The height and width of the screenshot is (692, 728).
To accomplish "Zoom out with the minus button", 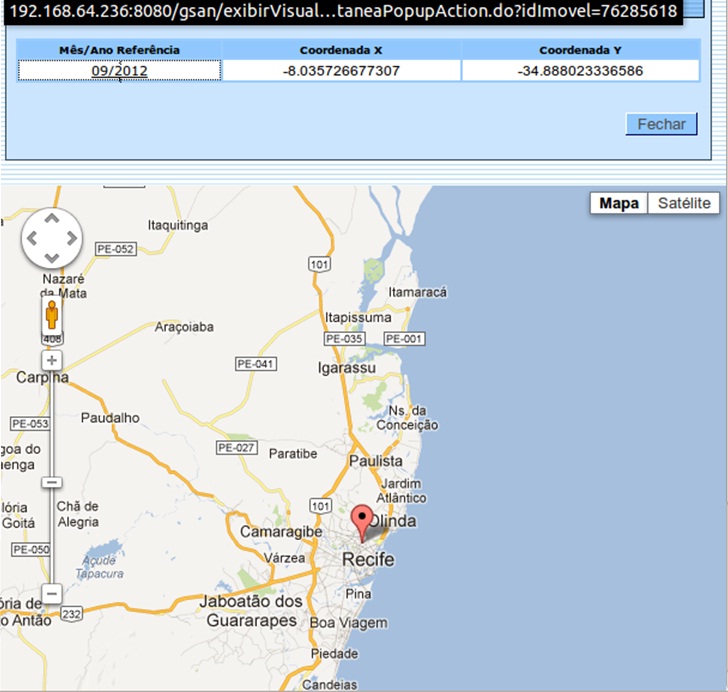I will pos(52,594).
